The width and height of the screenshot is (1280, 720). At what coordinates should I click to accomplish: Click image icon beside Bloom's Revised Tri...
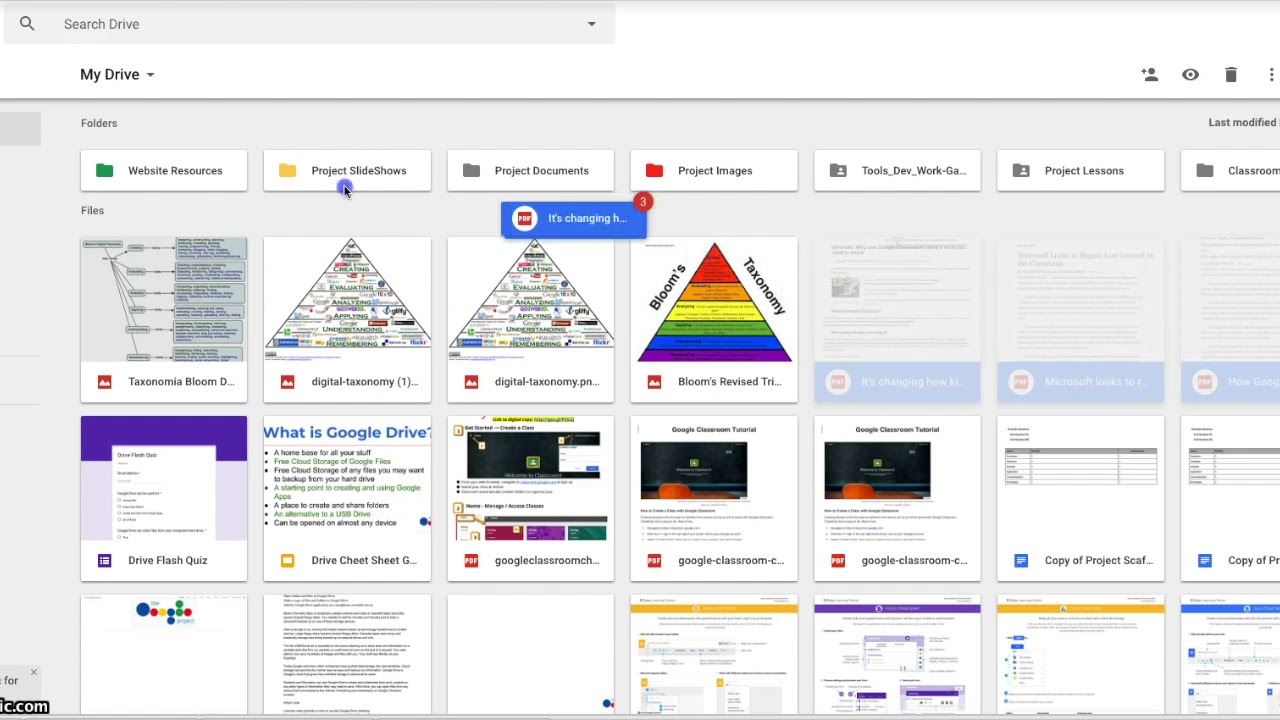[x=654, y=382]
